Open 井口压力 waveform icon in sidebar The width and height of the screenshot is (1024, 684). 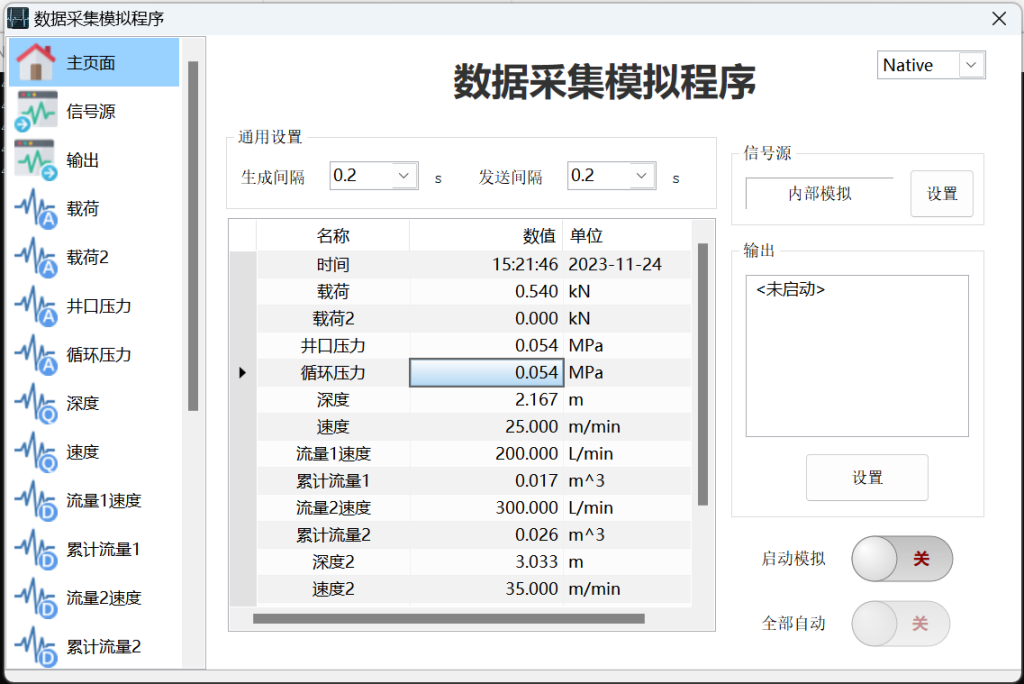click(36, 306)
